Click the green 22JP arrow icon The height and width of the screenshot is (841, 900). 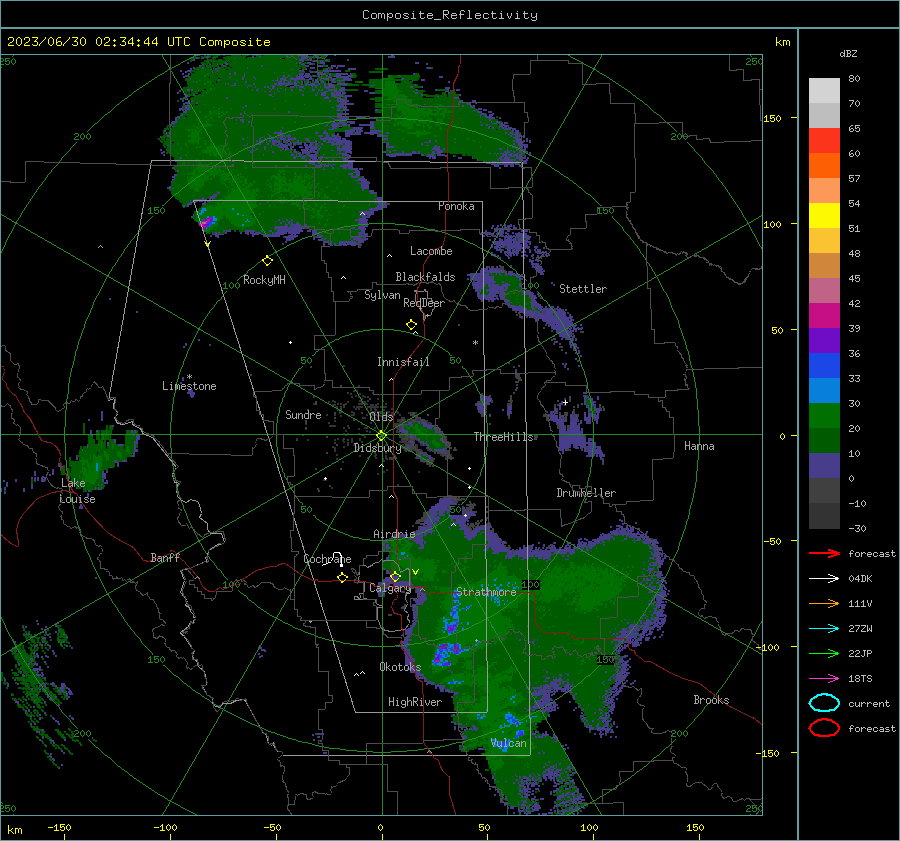point(824,653)
